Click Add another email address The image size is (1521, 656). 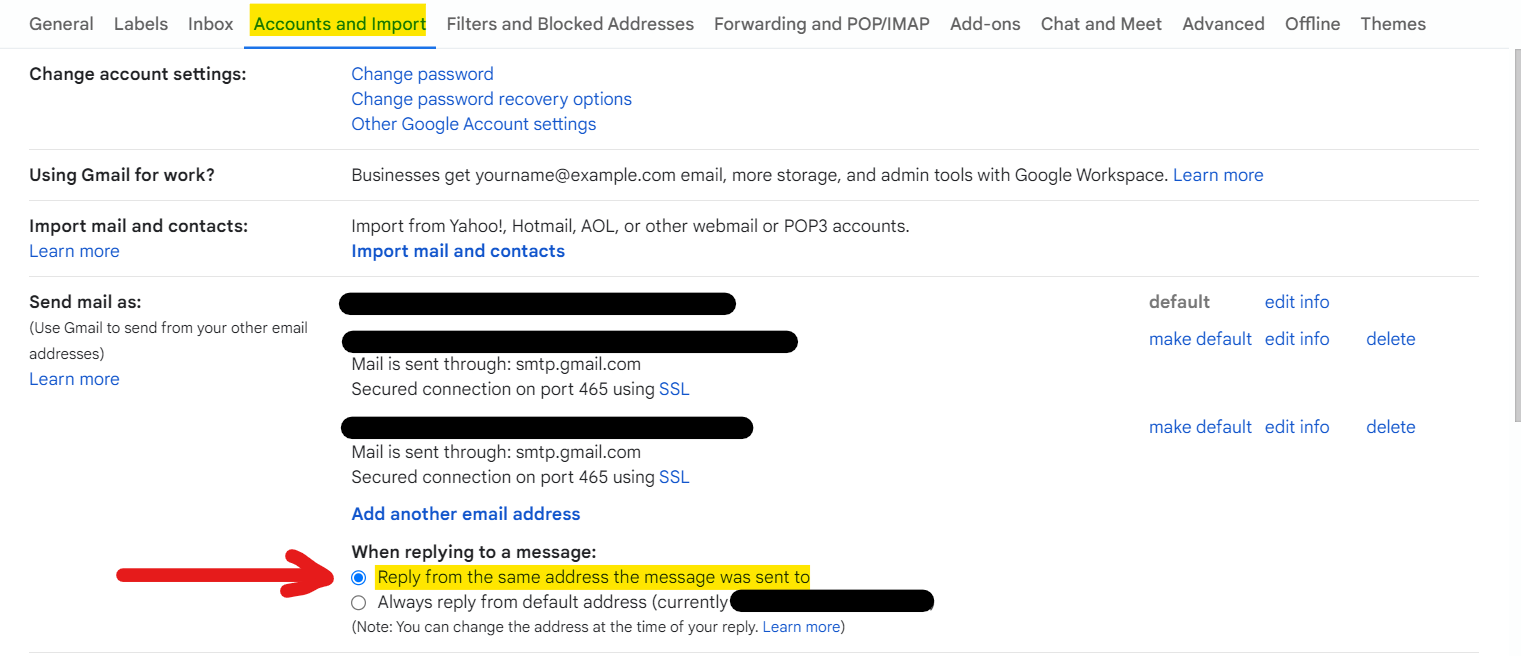pyautogui.click(x=466, y=514)
